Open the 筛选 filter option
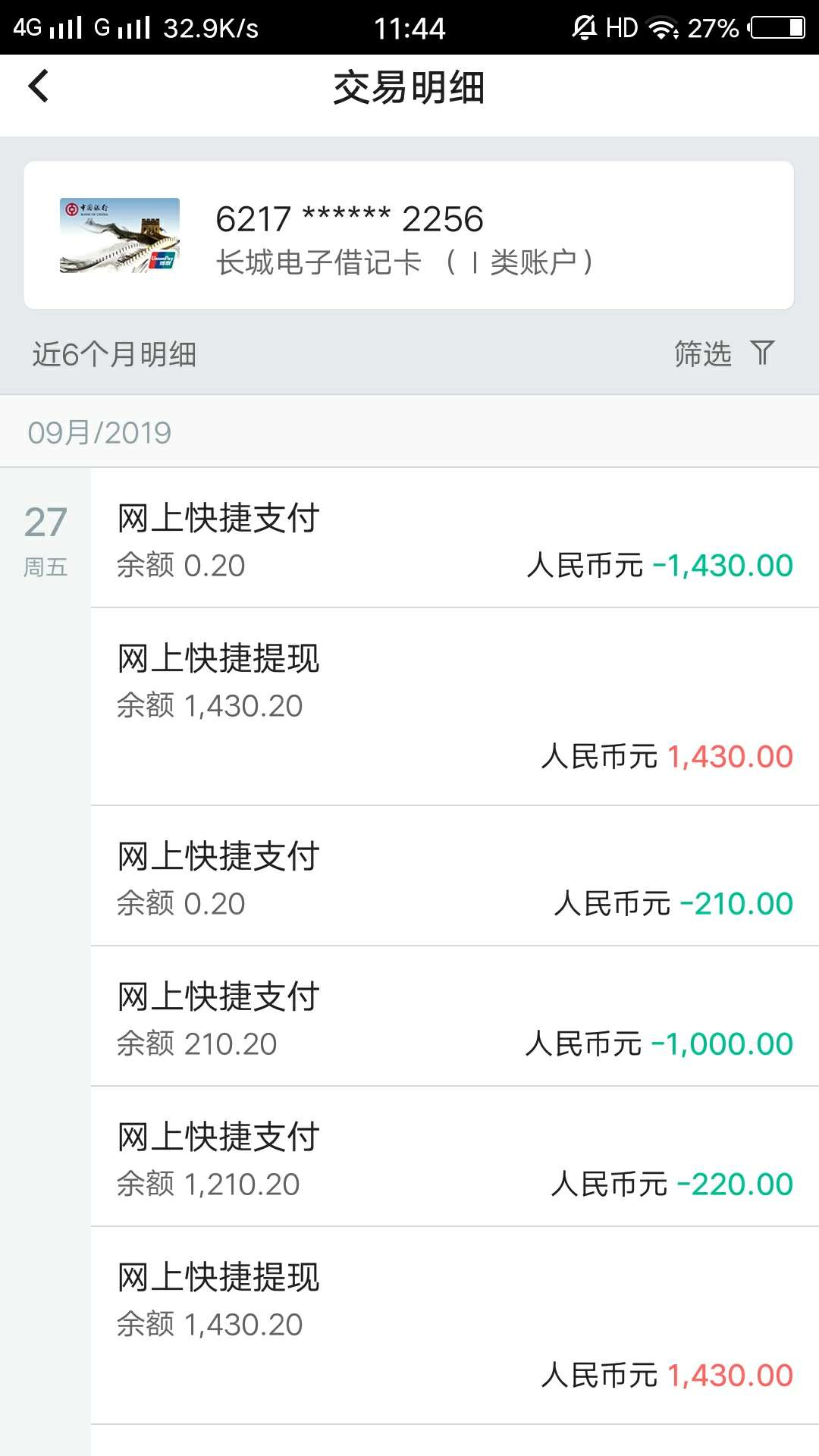 pyautogui.click(x=703, y=353)
